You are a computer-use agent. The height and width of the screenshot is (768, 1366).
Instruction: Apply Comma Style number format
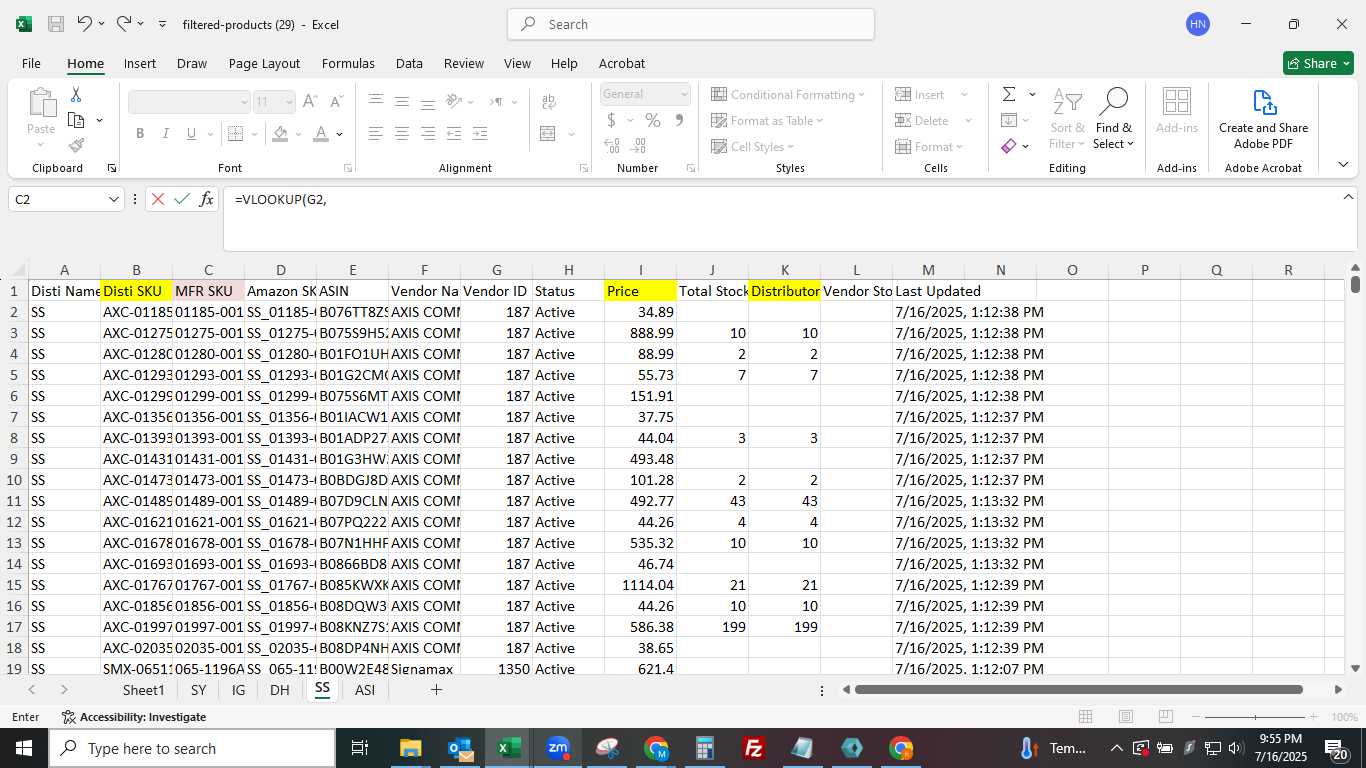point(679,120)
